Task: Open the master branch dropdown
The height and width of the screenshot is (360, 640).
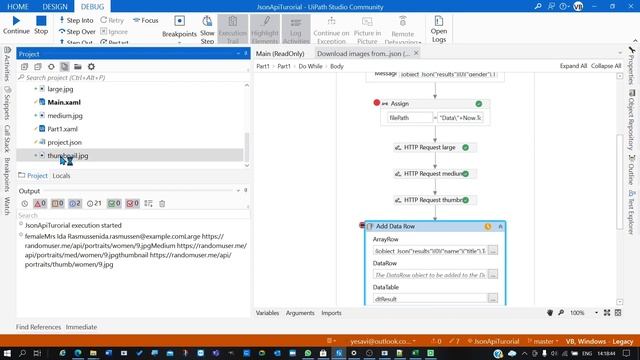Action: click(x=542, y=341)
